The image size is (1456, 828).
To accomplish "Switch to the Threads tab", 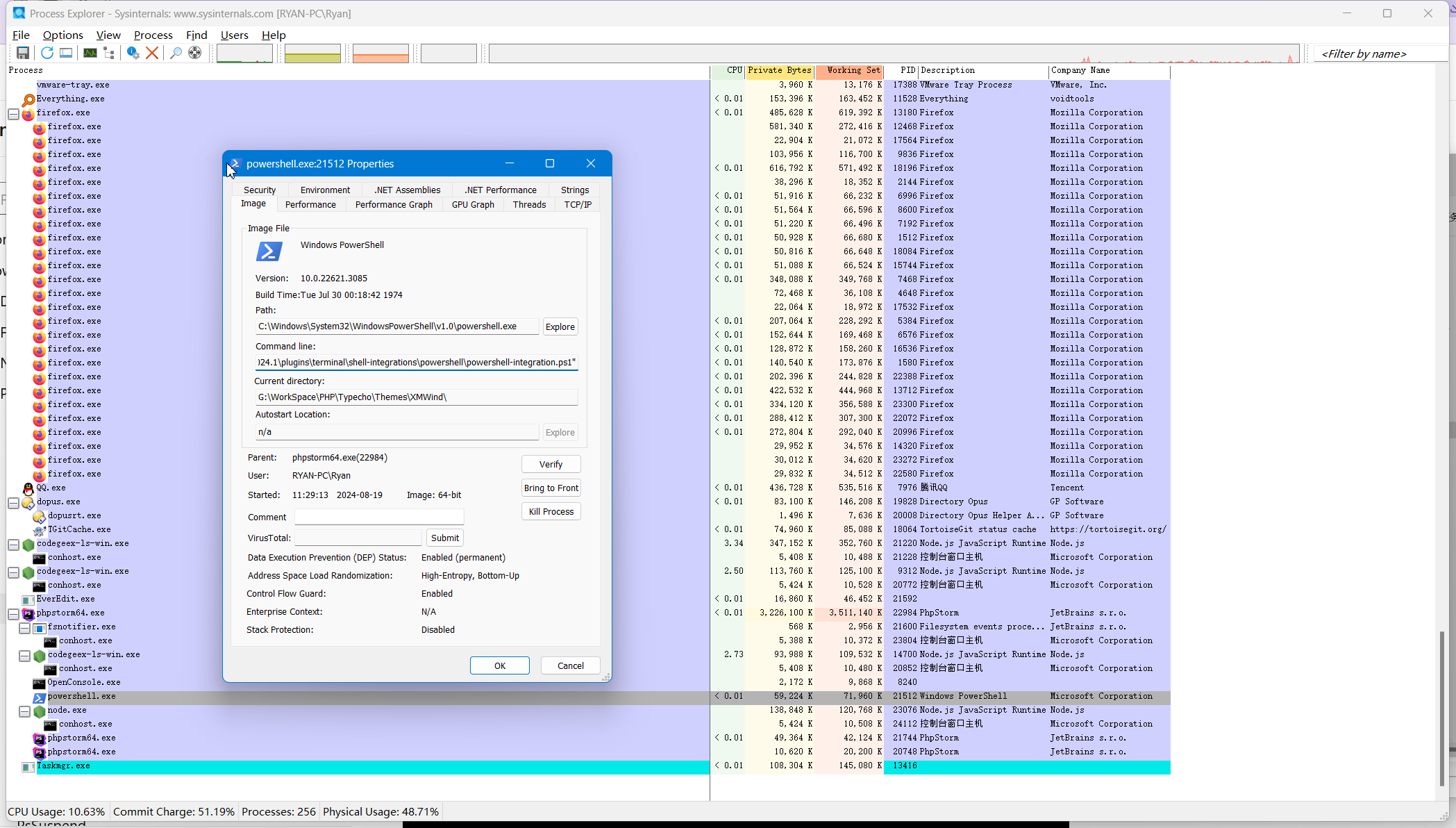I will [x=529, y=204].
